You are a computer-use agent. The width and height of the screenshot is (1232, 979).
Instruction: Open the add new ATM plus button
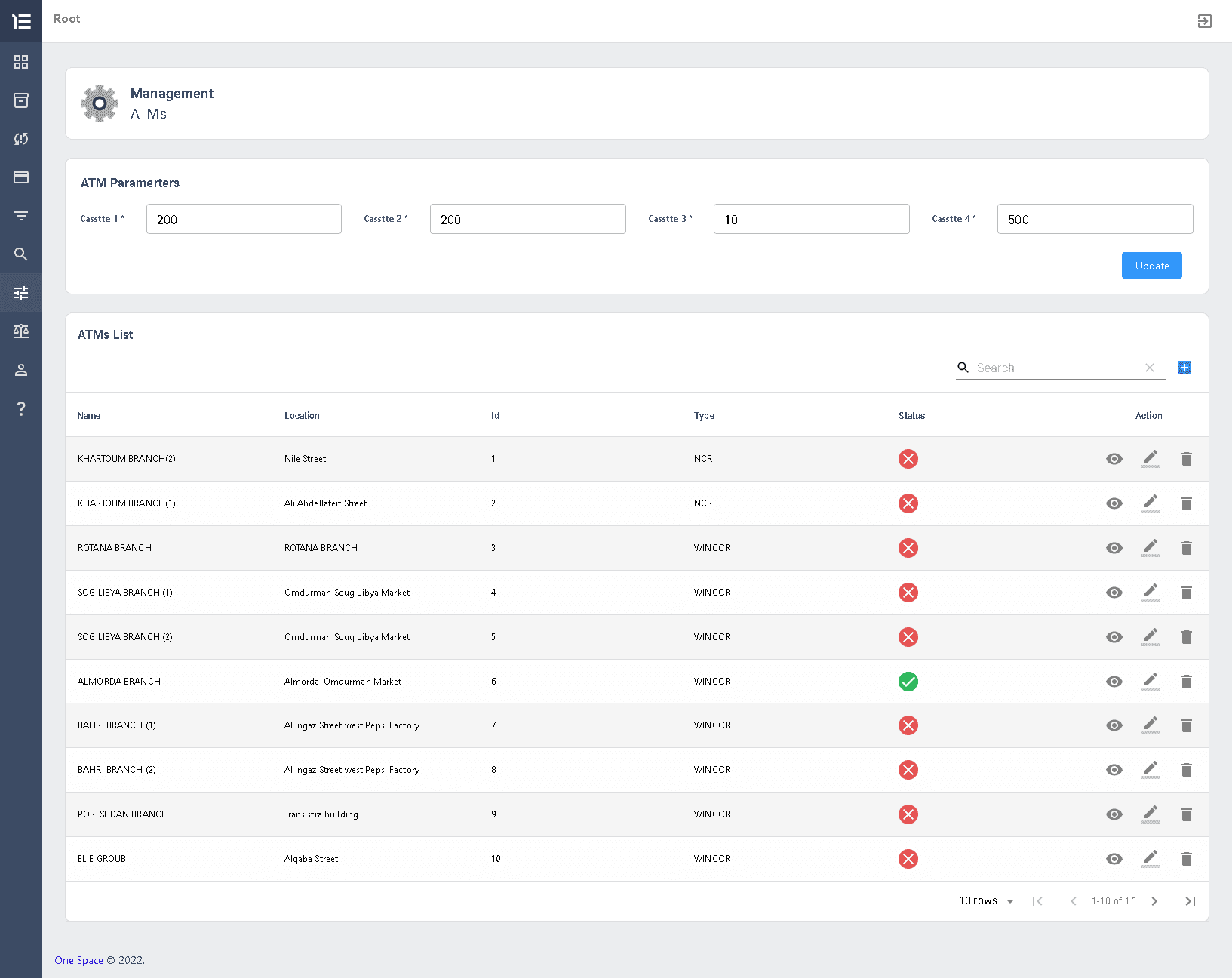[1184, 368]
